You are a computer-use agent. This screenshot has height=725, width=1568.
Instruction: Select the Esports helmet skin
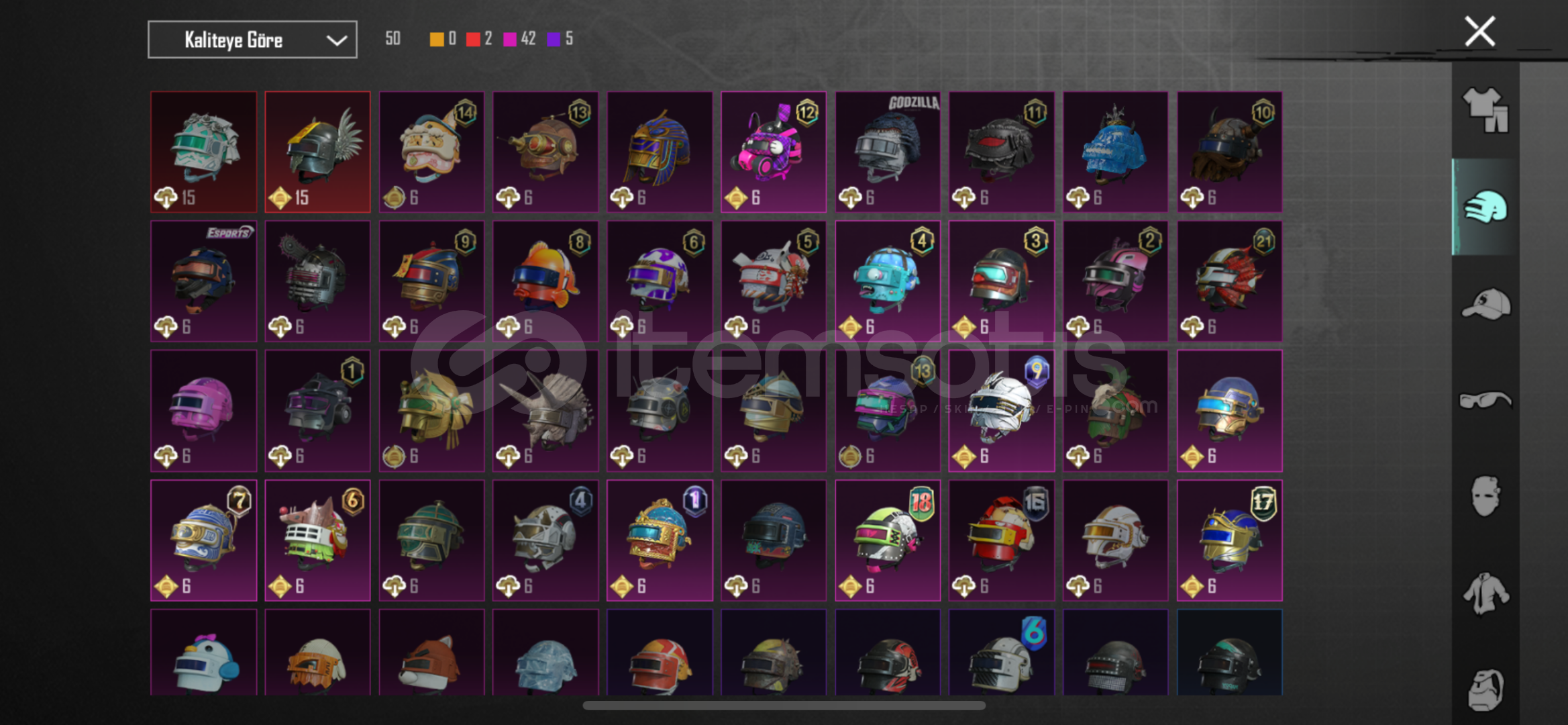[203, 281]
